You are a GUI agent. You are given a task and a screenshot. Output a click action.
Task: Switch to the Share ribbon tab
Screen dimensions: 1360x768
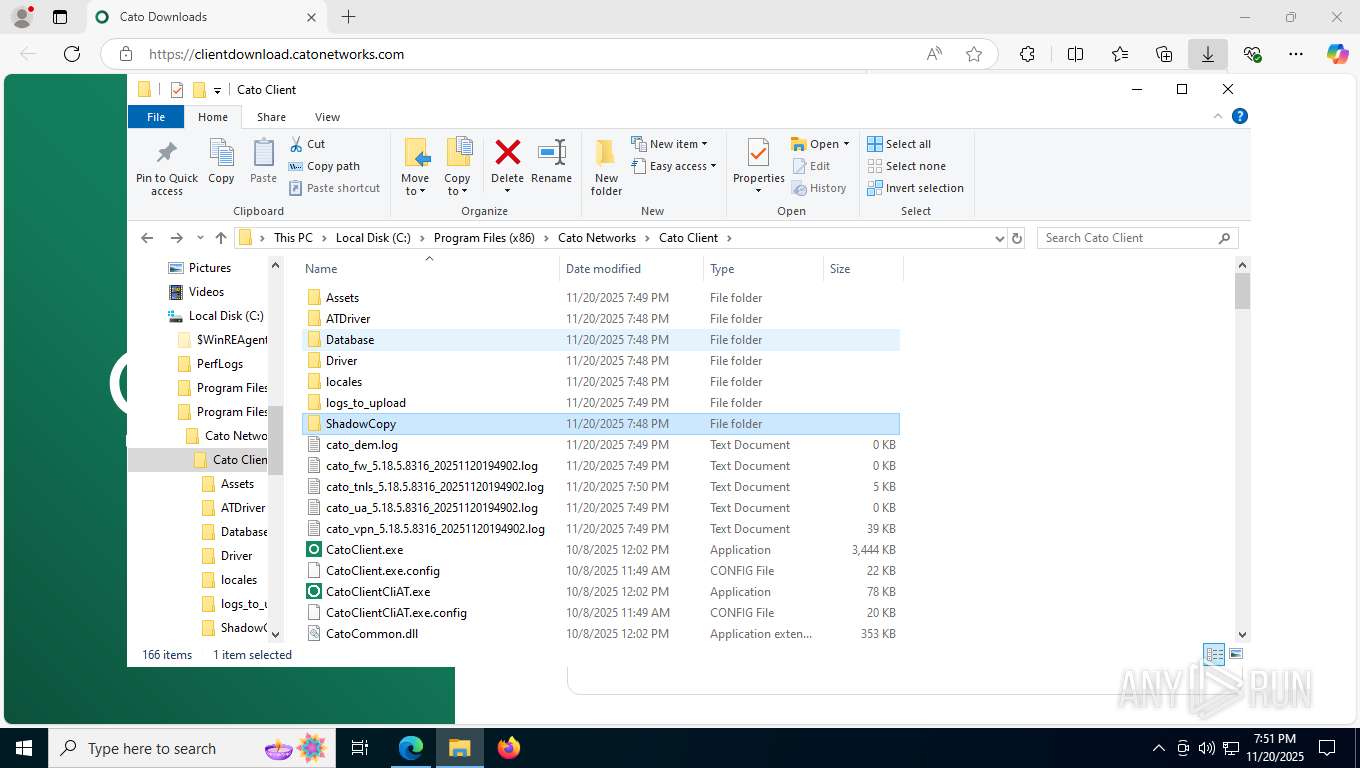point(271,117)
